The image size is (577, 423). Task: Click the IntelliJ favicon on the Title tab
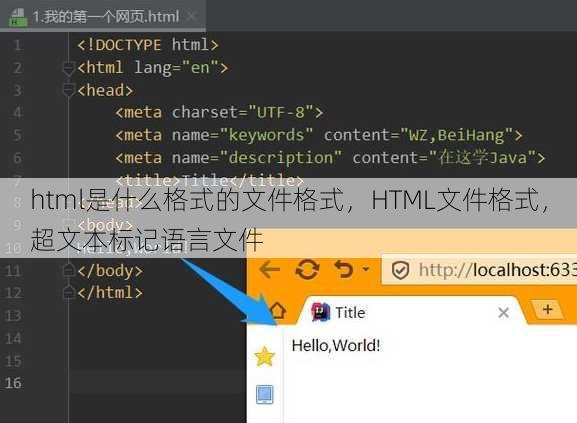[321, 312]
